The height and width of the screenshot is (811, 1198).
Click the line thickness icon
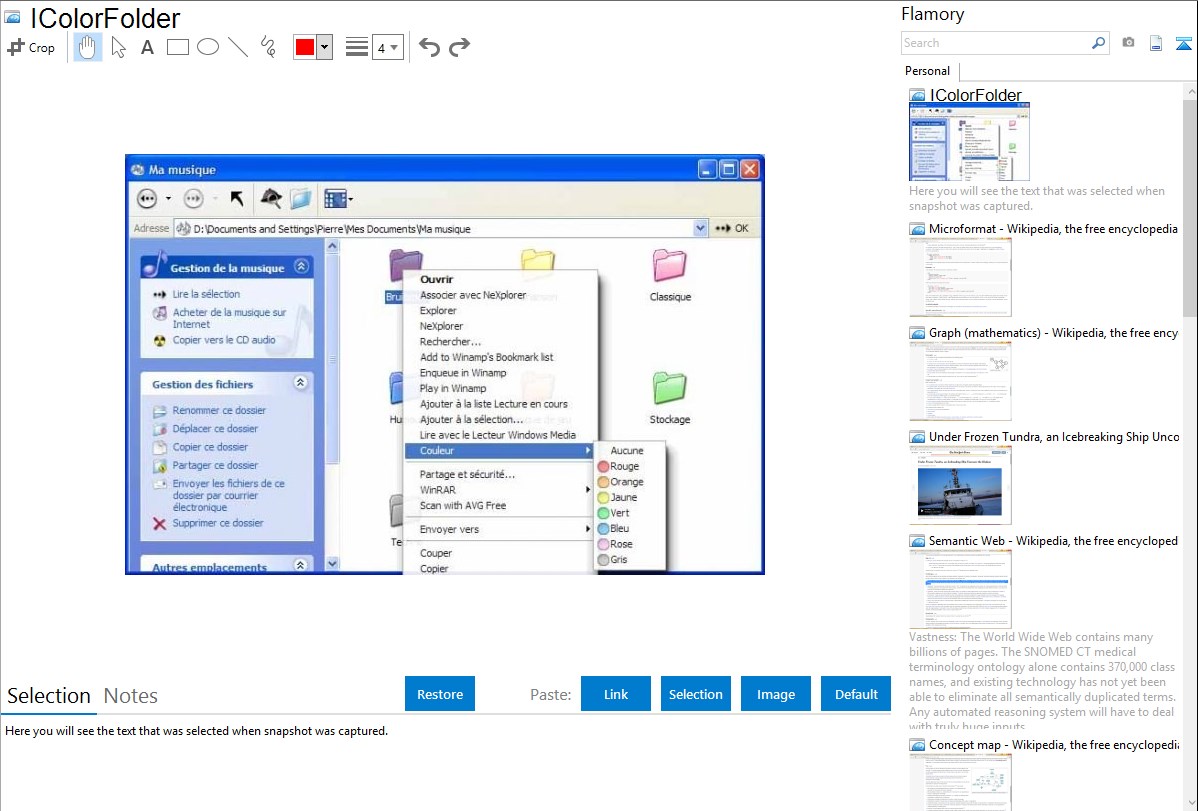coord(357,47)
